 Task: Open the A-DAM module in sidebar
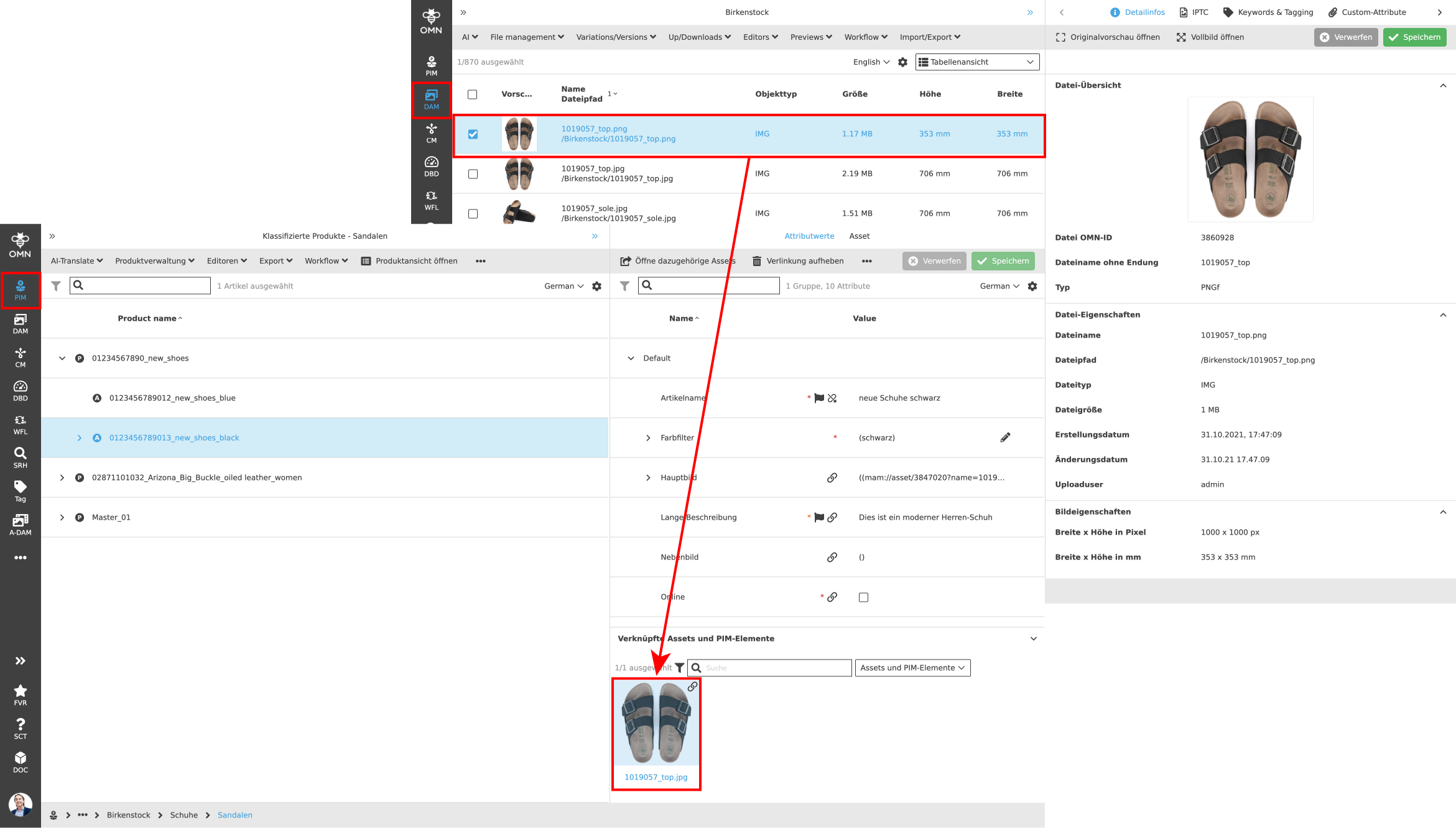(x=20, y=524)
